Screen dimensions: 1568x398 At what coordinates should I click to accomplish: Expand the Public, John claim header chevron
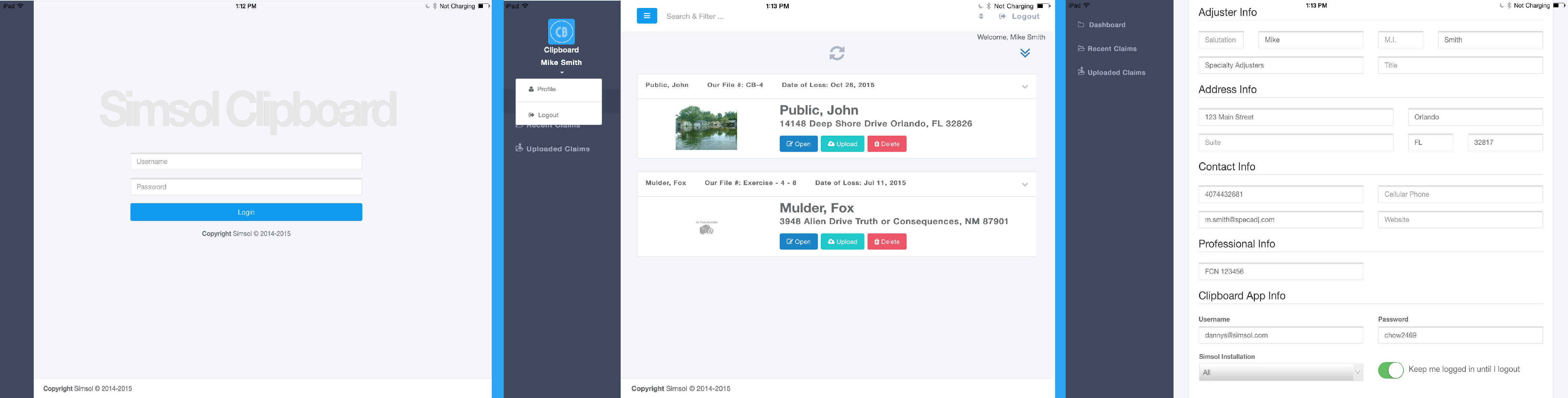click(1025, 87)
